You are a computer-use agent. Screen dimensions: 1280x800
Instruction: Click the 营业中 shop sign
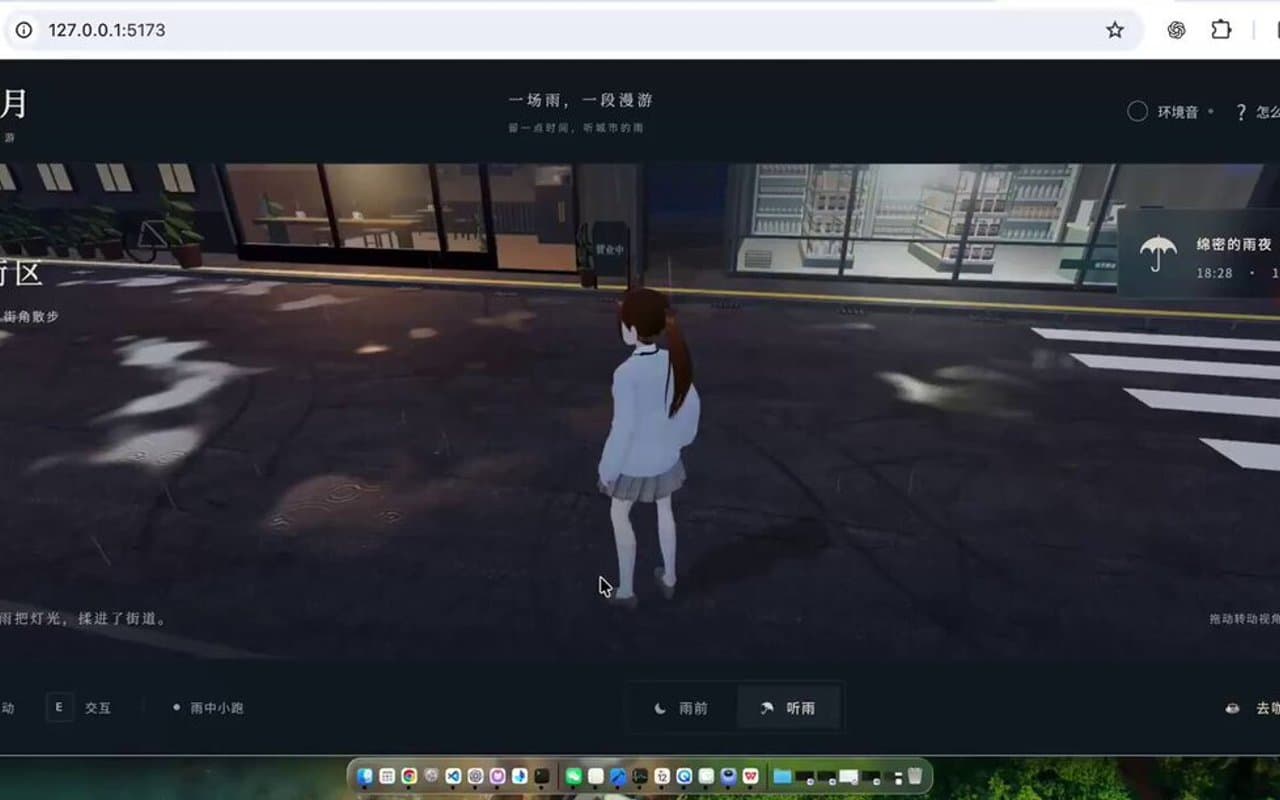click(609, 248)
